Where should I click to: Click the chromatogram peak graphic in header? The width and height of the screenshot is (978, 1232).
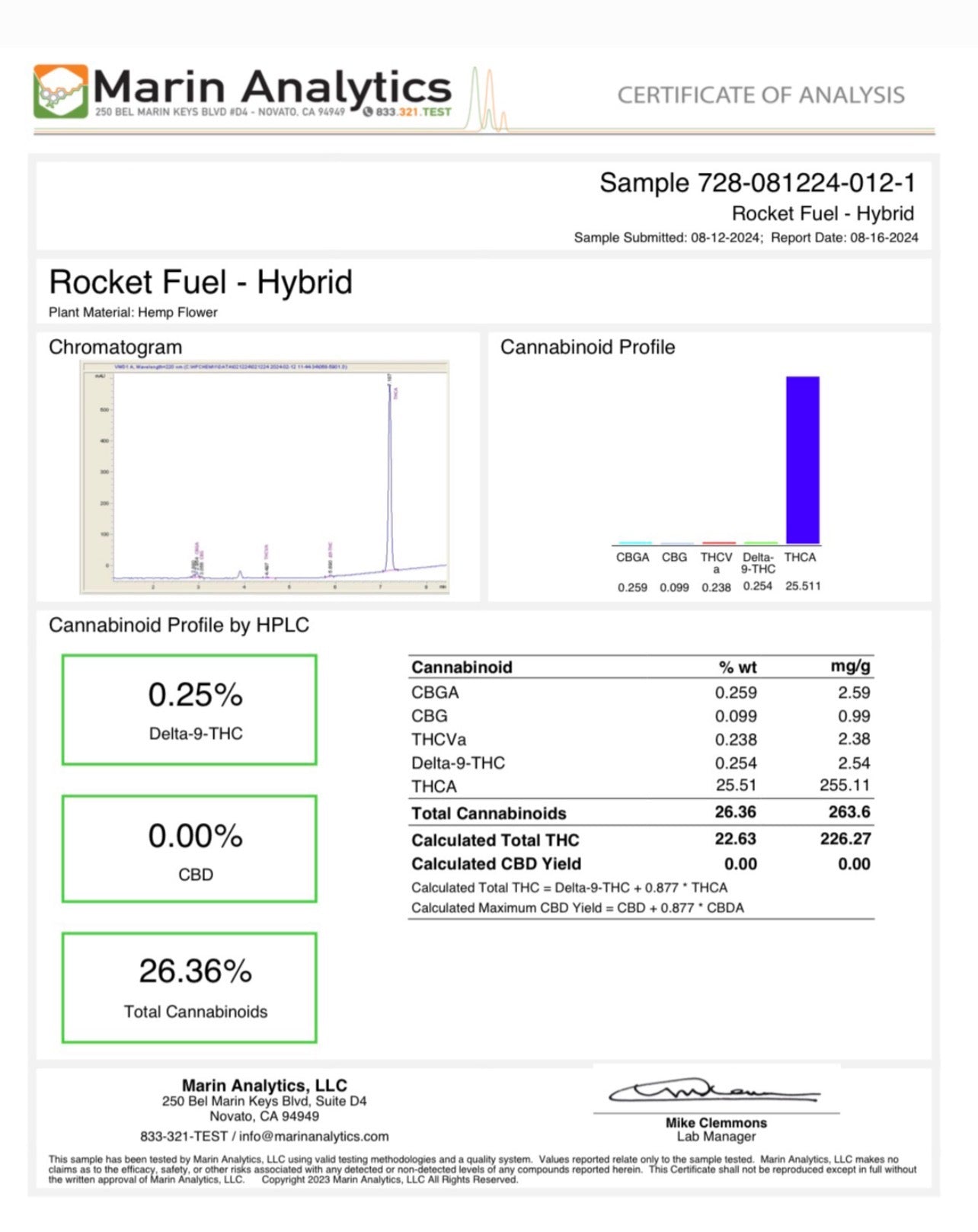point(487,103)
